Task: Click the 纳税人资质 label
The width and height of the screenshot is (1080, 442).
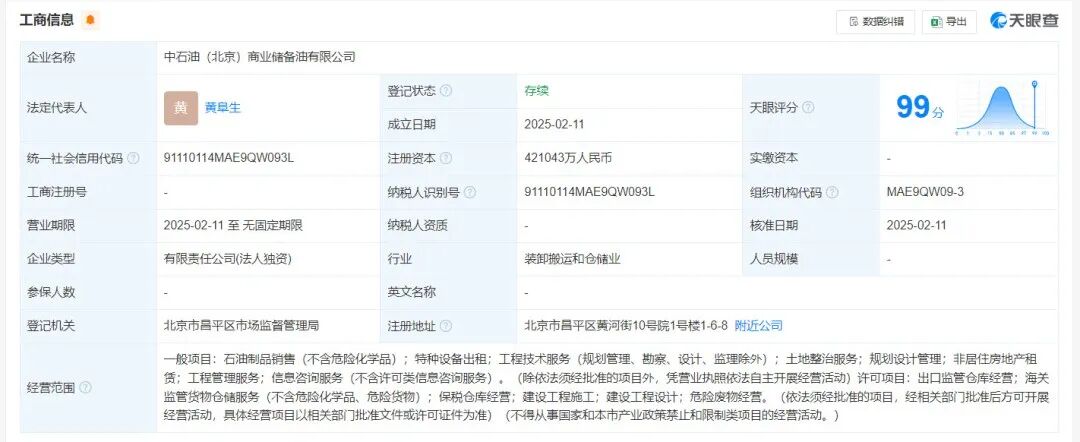Action: coord(418,225)
